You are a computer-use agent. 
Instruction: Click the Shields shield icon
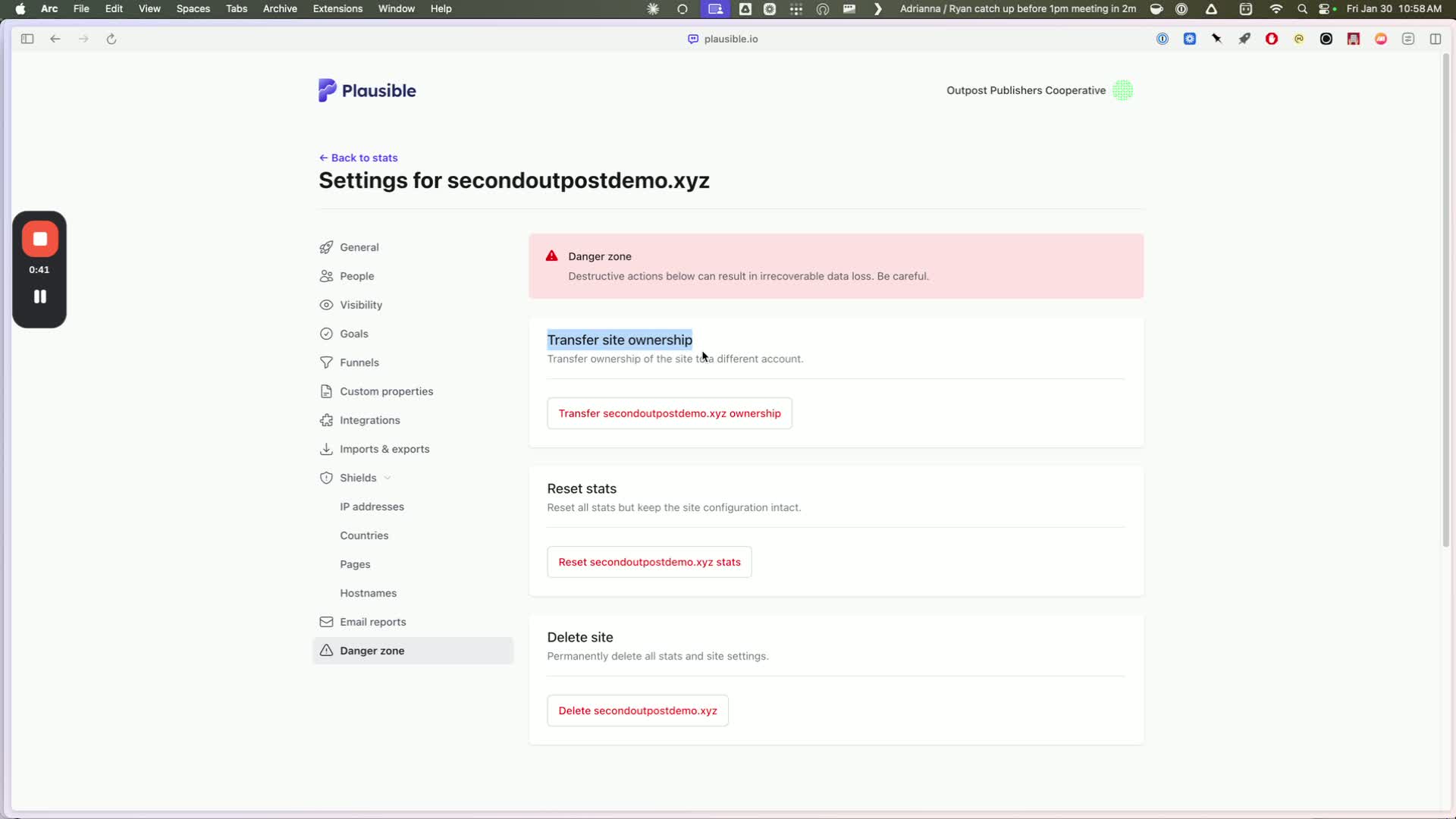(326, 478)
